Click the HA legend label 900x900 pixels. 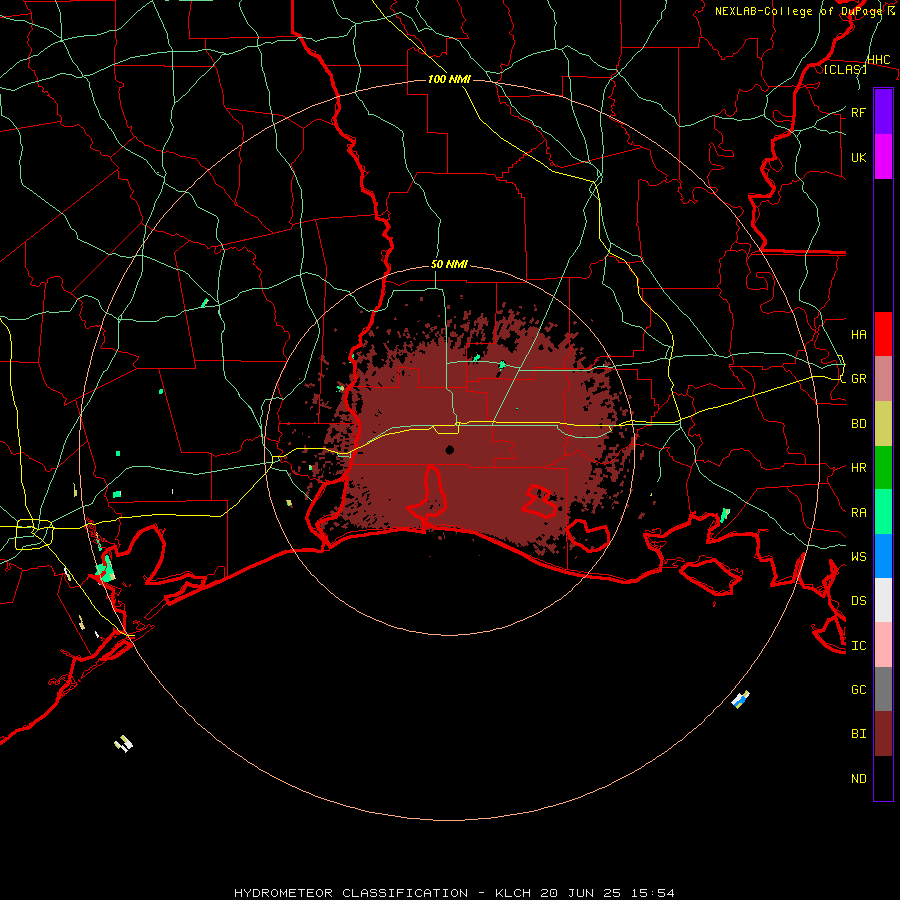tap(858, 334)
